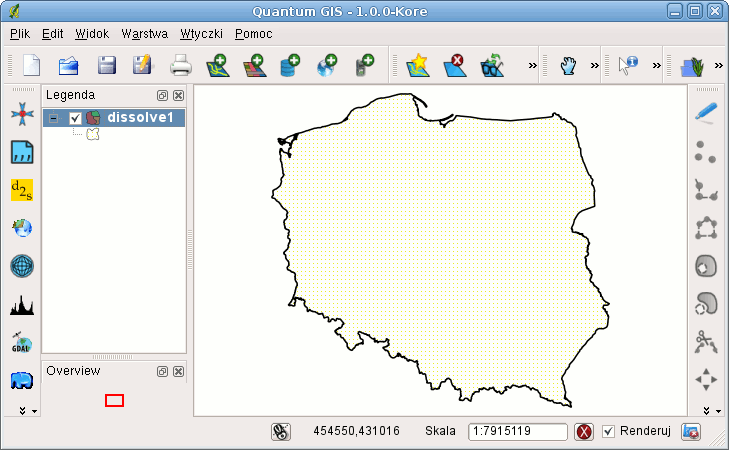
Task: Toggle visibility of dissolve1 layer checkbox
Action: pyautogui.click(x=75, y=118)
